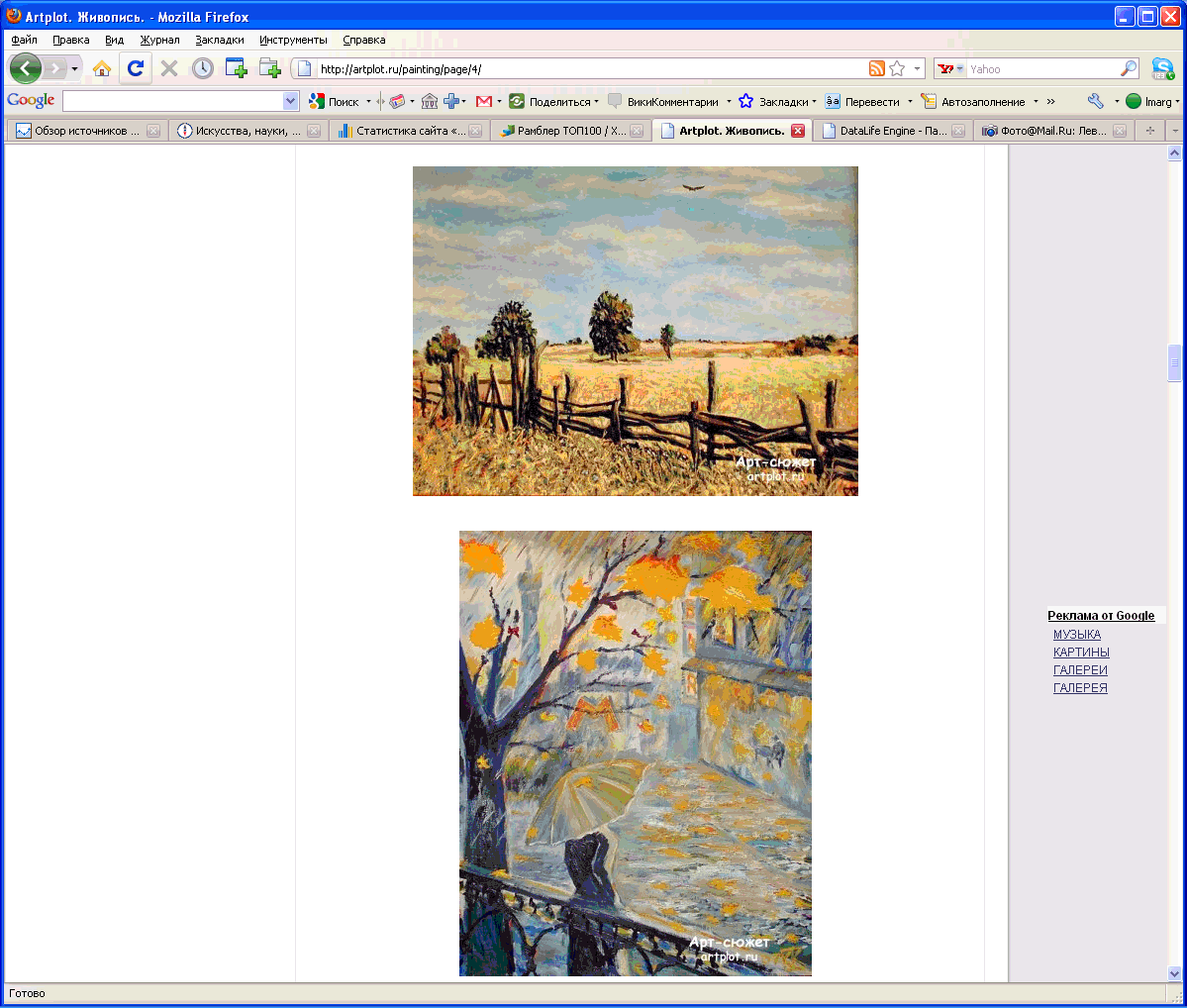This screenshot has height=1008, width=1187.
Task: Click the rainy umbrella street painting
Action: pos(636,754)
